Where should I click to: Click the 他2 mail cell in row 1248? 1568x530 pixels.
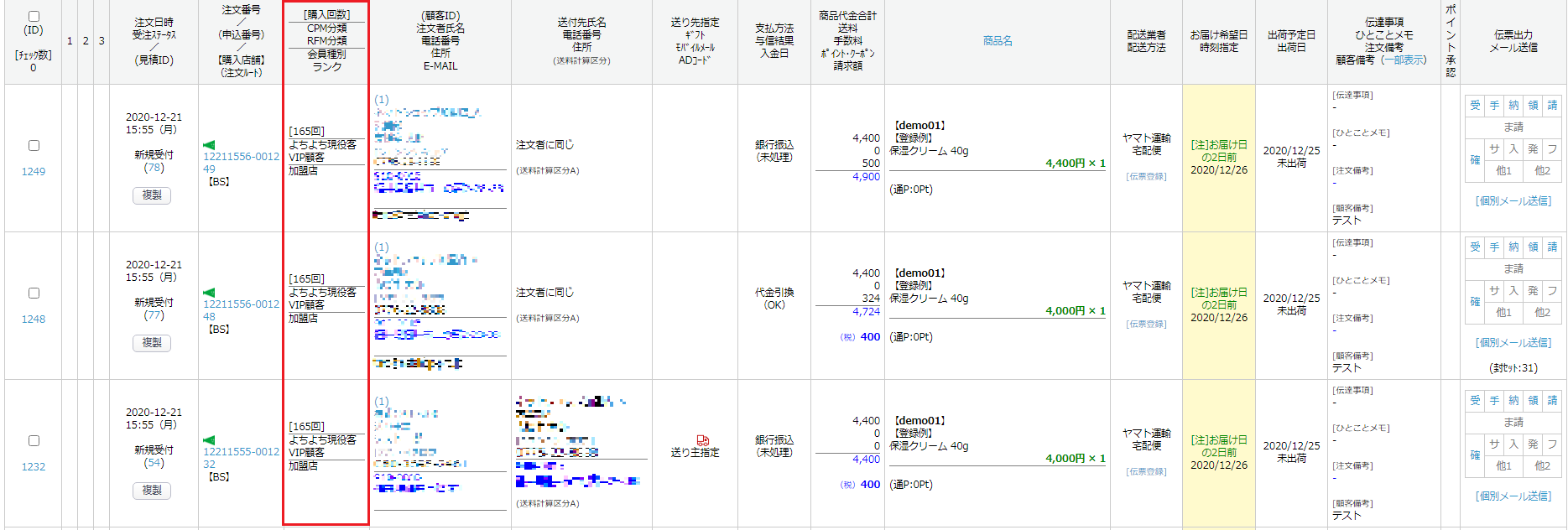click(1542, 312)
